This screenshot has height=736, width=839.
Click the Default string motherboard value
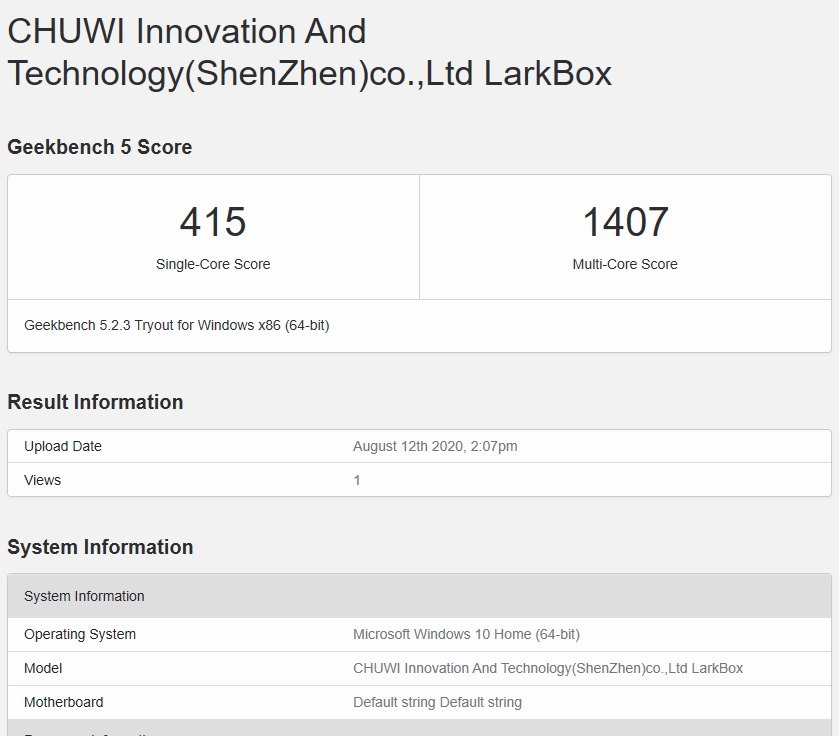pyautogui.click(x=437, y=702)
